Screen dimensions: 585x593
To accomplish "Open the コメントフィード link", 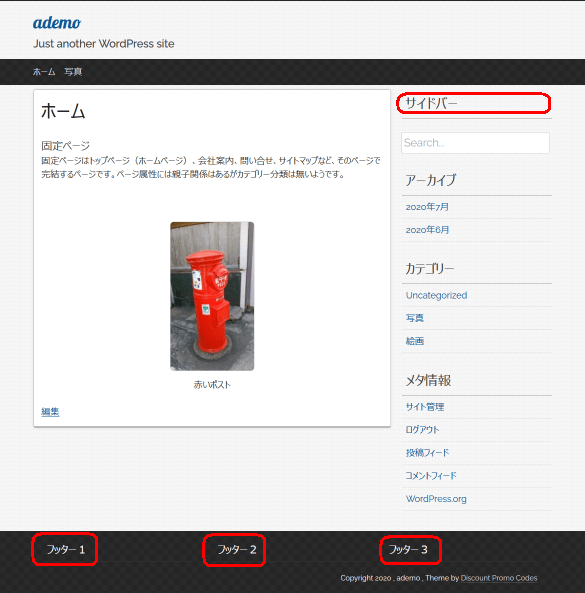I will tap(431, 476).
